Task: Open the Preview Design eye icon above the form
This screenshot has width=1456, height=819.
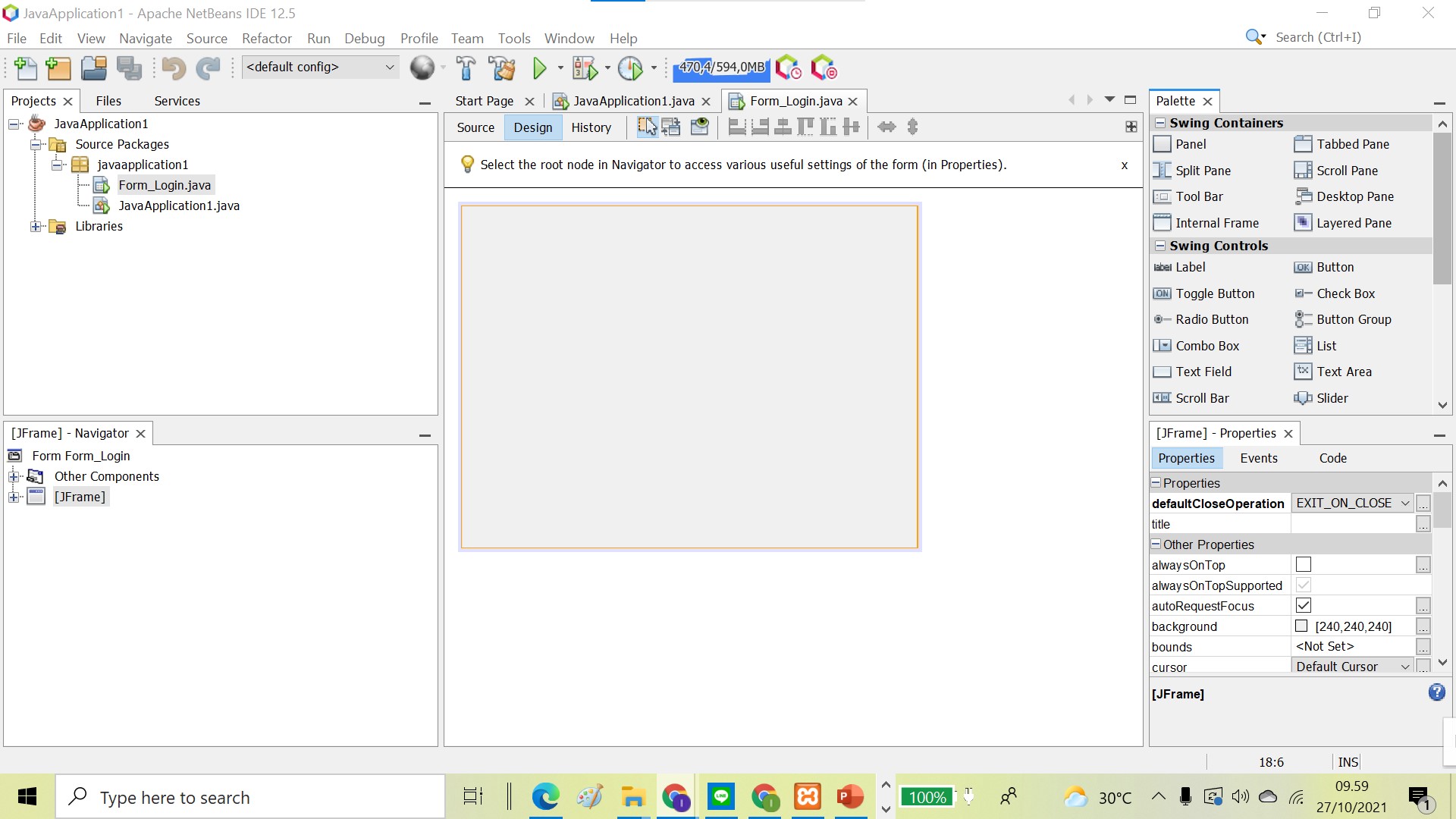Action: (x=699, y=127)
